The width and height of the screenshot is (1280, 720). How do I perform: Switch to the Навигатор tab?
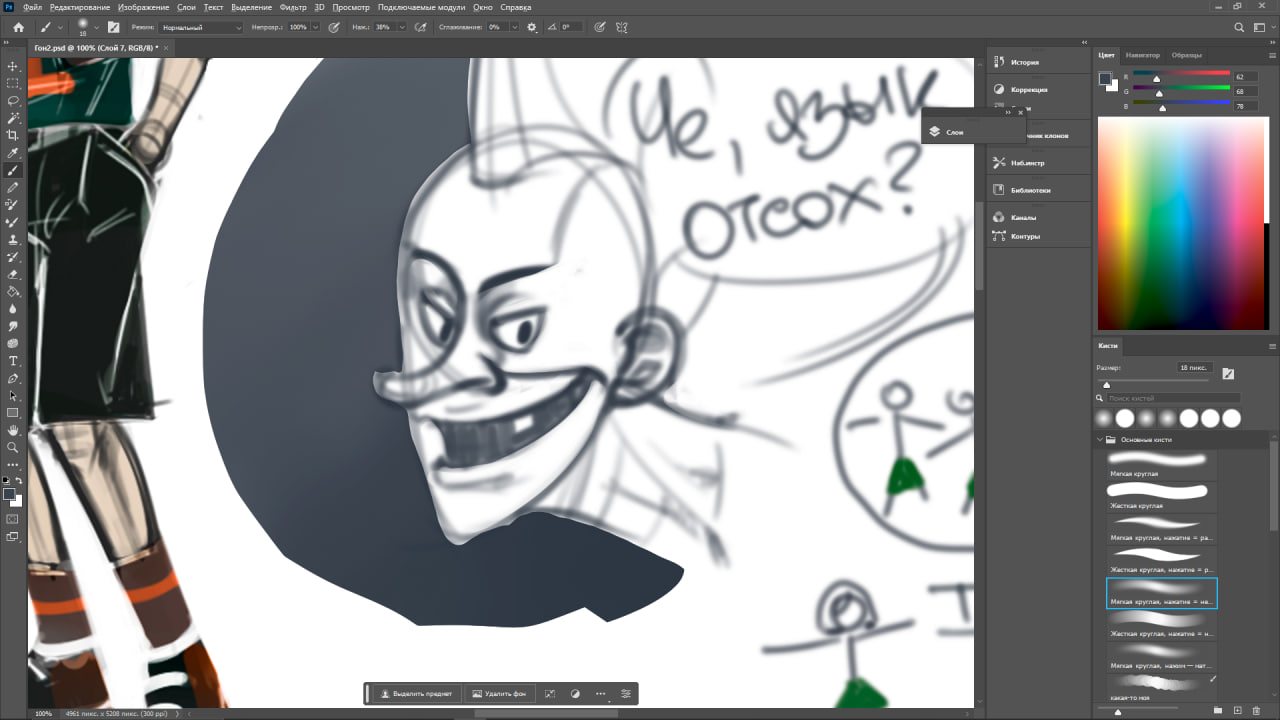[1142, 55]
